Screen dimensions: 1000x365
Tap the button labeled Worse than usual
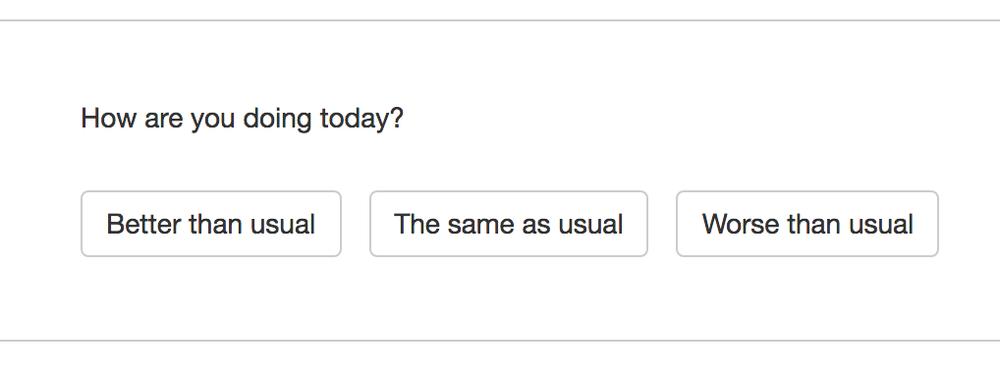tap(807, 224)
